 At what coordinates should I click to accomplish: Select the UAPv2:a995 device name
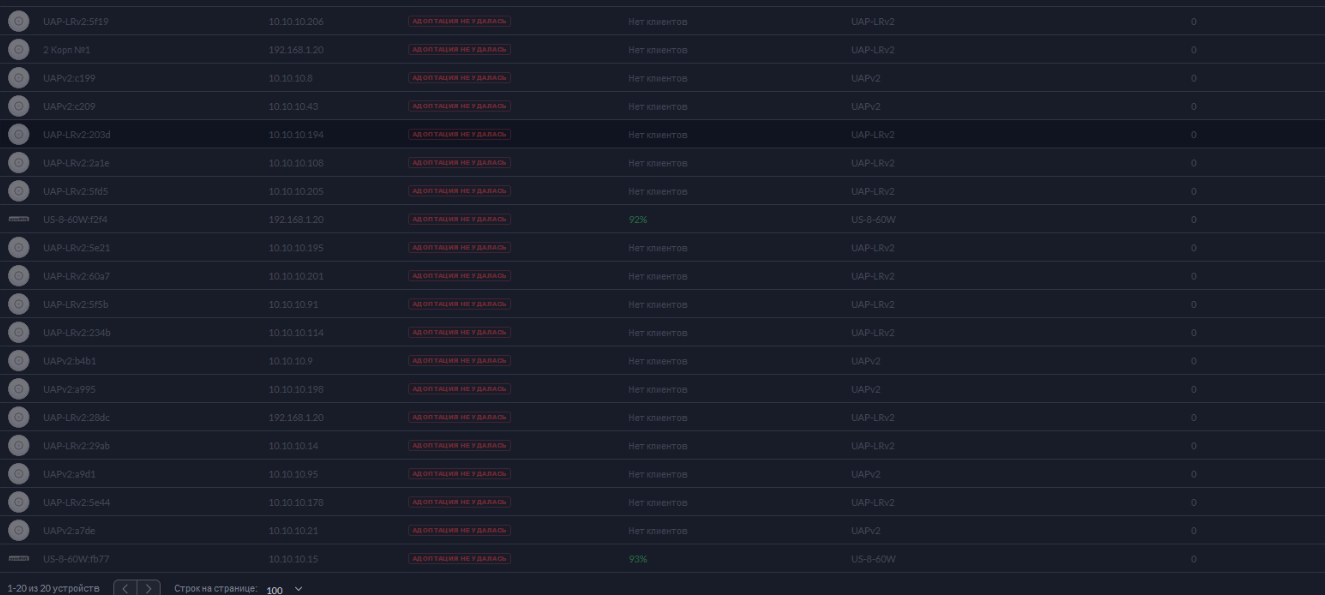click(x=69, y=389)
